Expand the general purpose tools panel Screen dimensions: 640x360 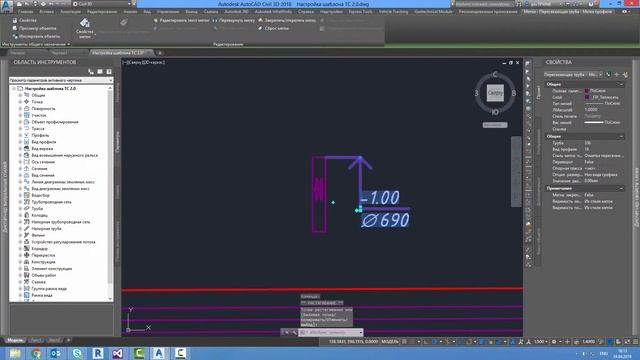(36, 44)
